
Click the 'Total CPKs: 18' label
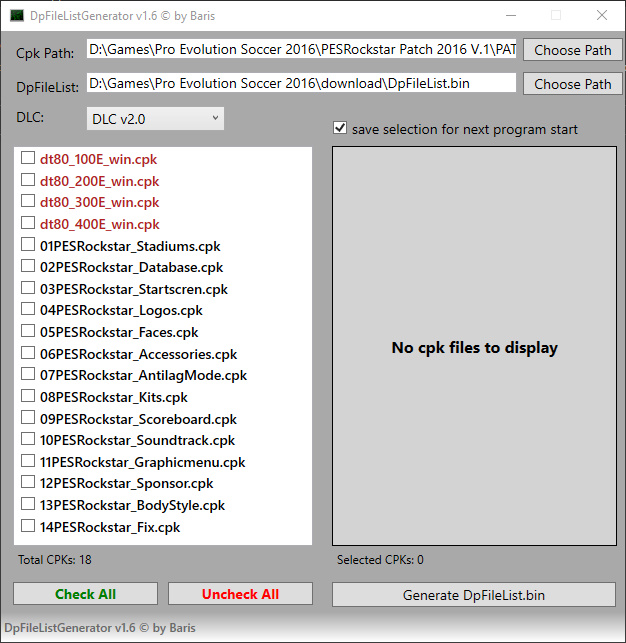[55, 560]
